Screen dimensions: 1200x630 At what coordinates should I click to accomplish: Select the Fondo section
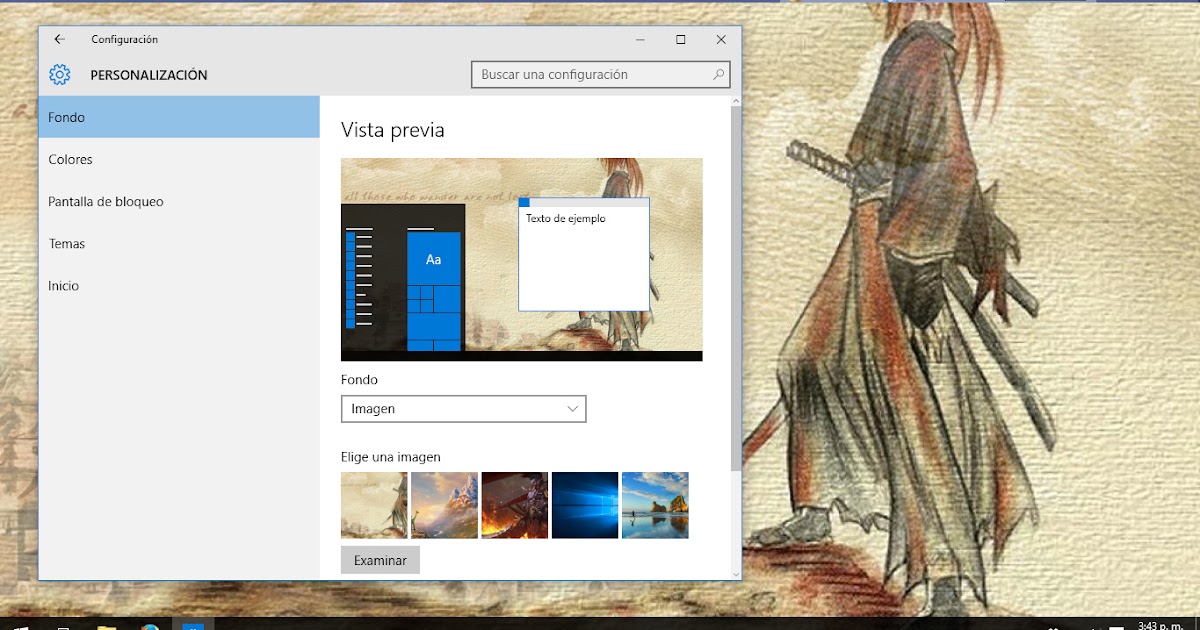tap(179, 117)
